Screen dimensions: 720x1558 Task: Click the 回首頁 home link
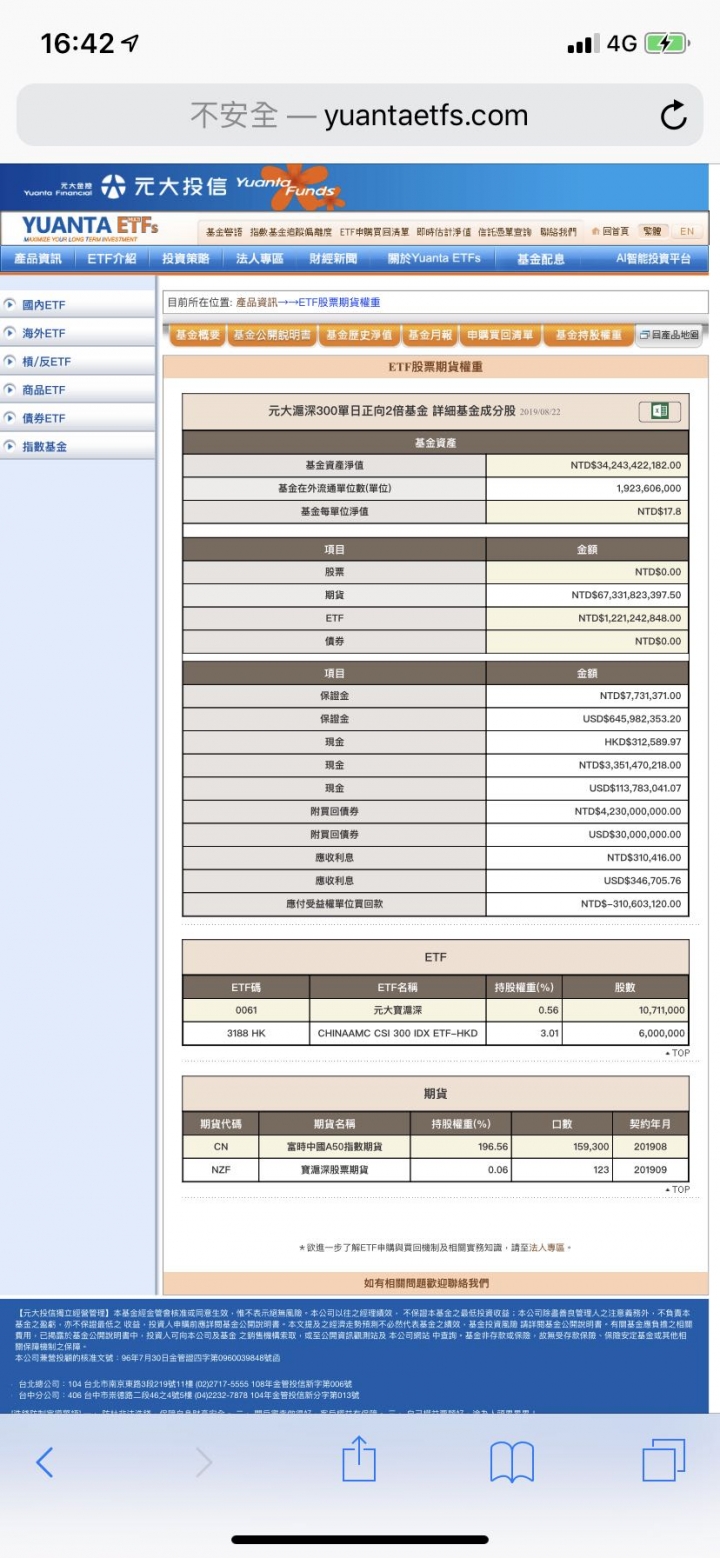tap(610, 231)
